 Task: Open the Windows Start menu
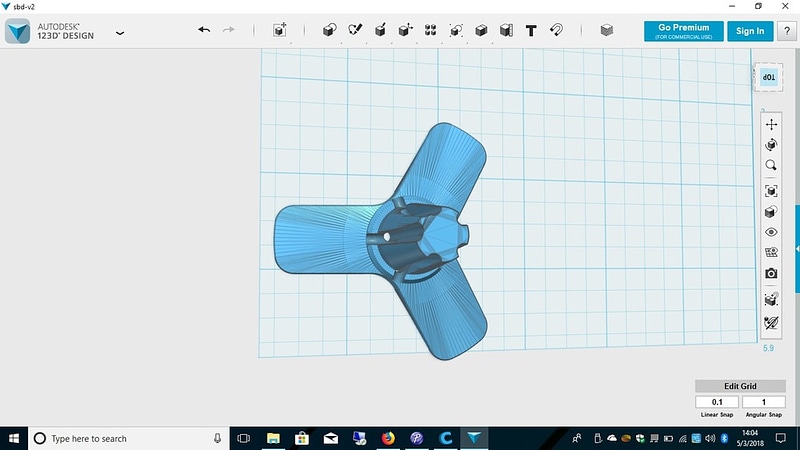(x=14, y=438)
